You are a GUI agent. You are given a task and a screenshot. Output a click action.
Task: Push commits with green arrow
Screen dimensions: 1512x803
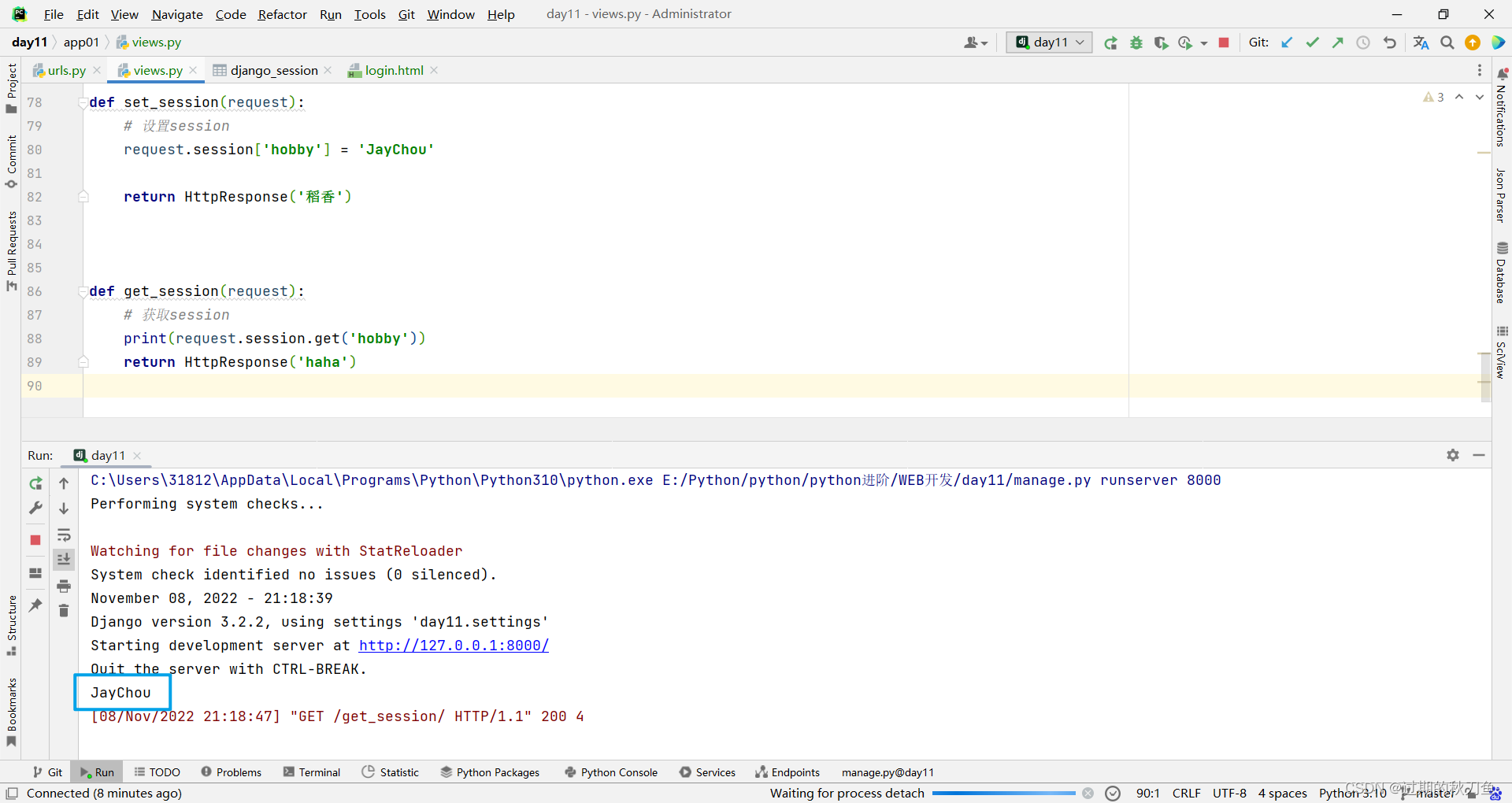pyautogui.click(x=1337, y=43)
